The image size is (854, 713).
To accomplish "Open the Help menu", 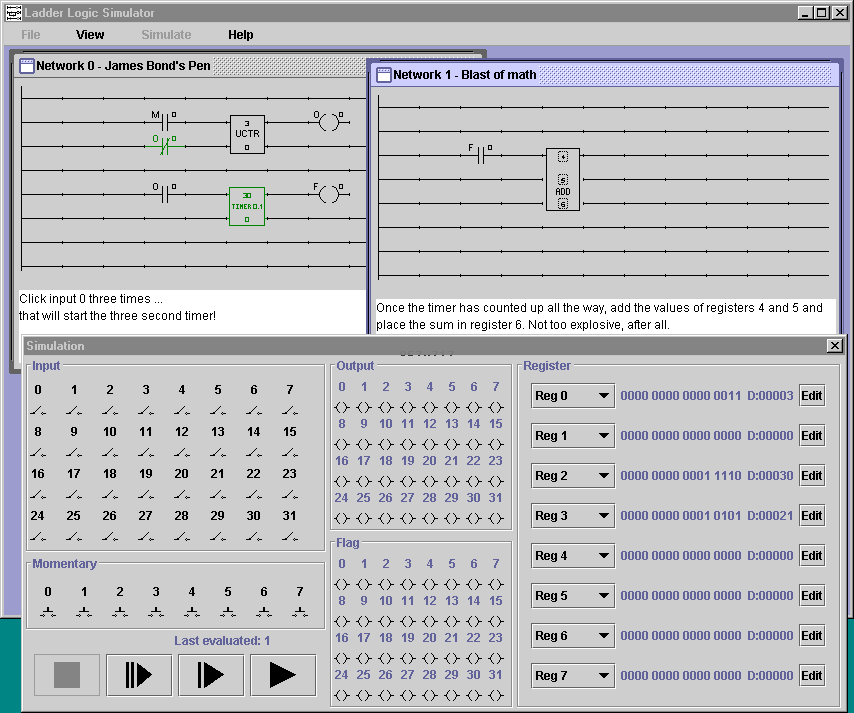I will tap(240, 35).
